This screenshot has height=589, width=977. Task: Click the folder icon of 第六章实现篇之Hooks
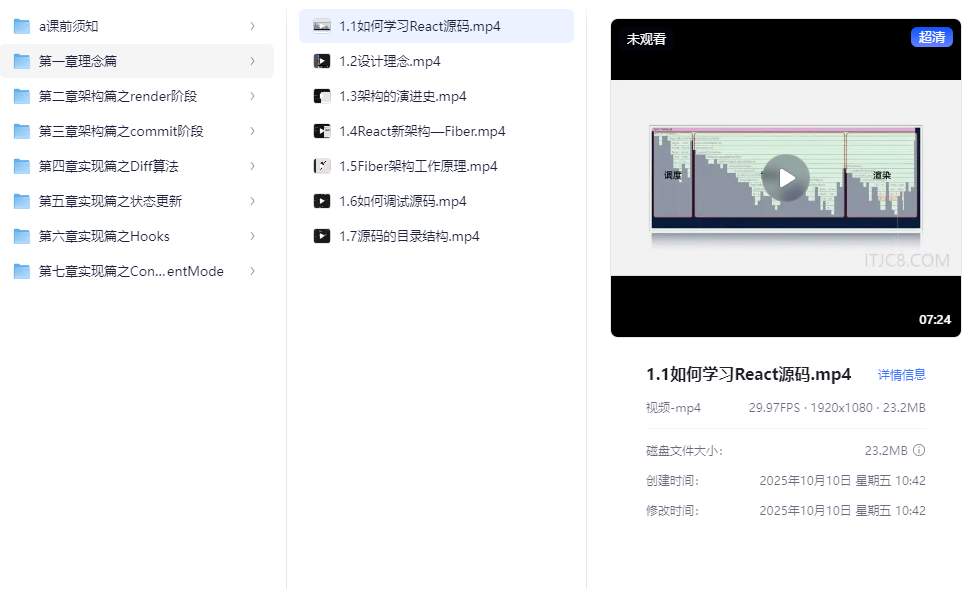coord(22,236)
